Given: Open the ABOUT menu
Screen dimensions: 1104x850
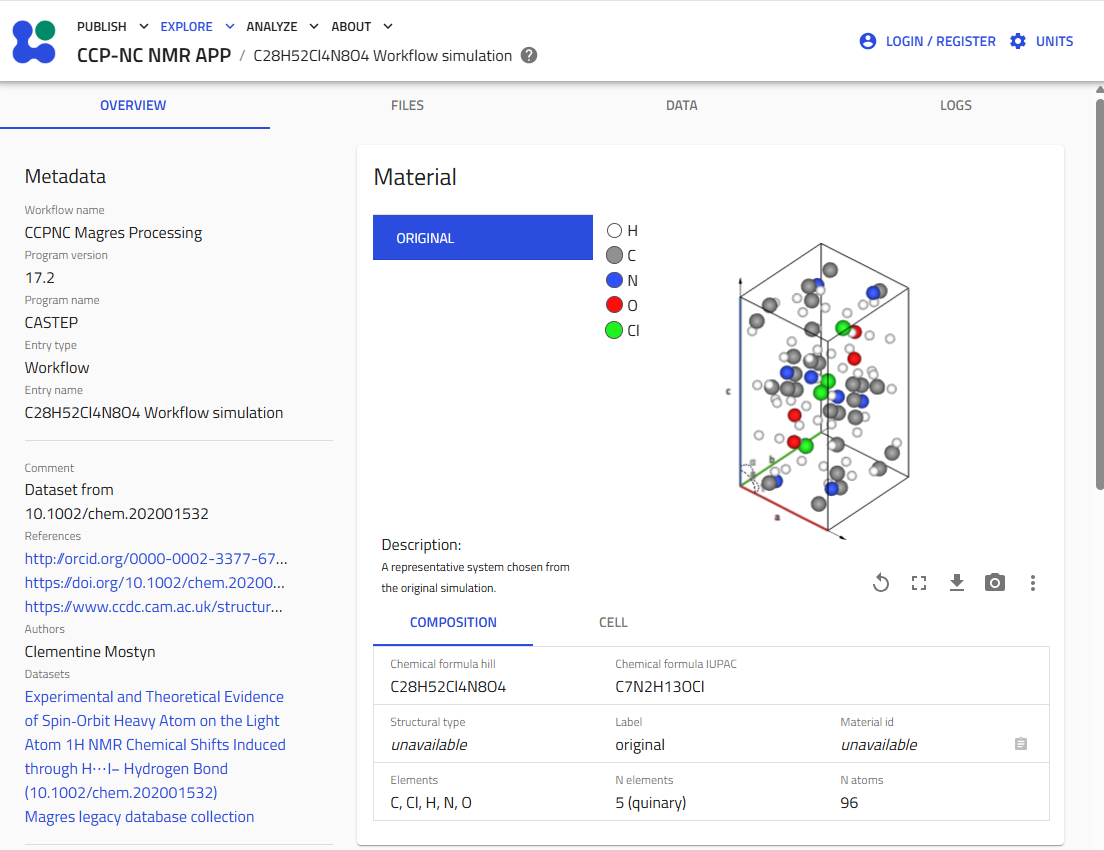Looking at the screenshot, I should (351, 27).
